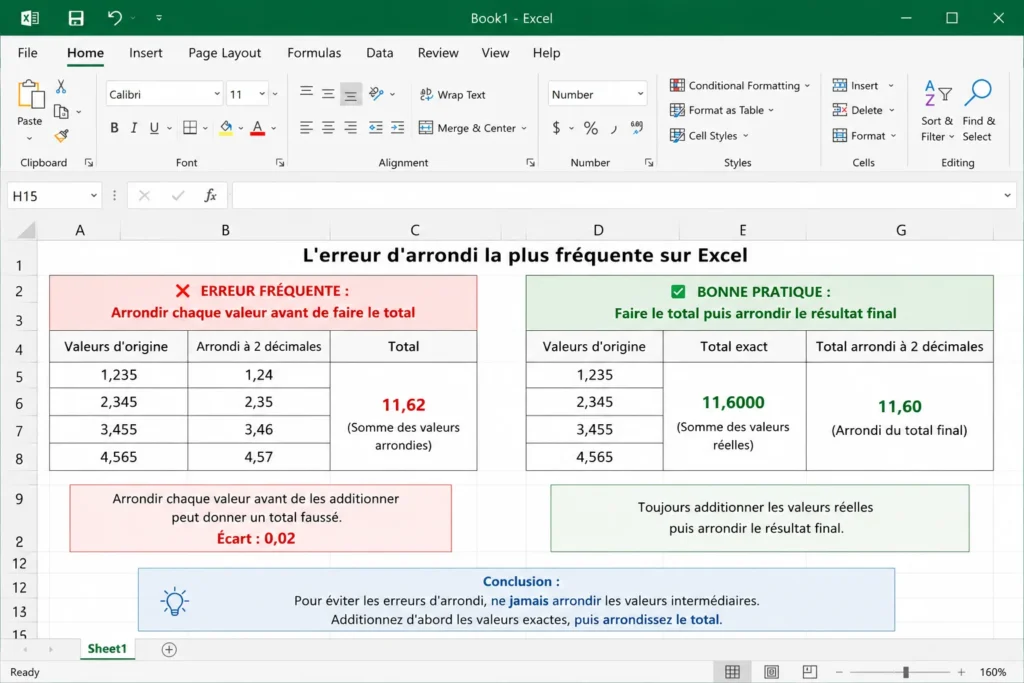Open Cell Styles menu
This screenshot has width=1024, height=683.
(x=709, y=136)
